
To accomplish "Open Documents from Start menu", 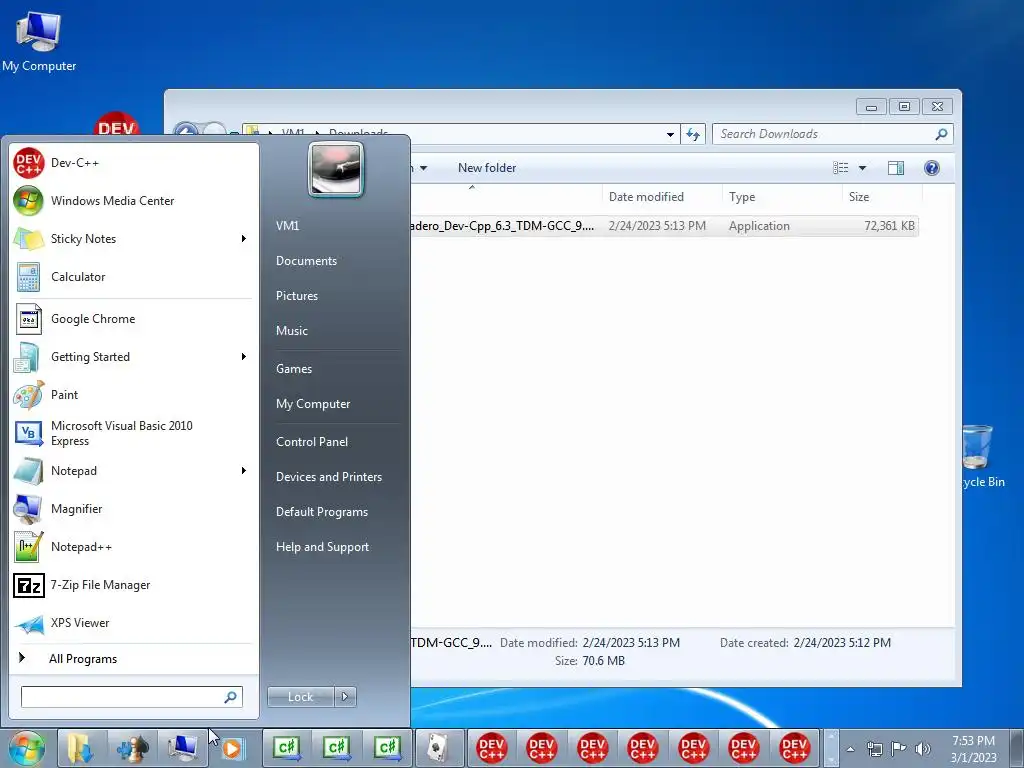I will coord(306,261).
